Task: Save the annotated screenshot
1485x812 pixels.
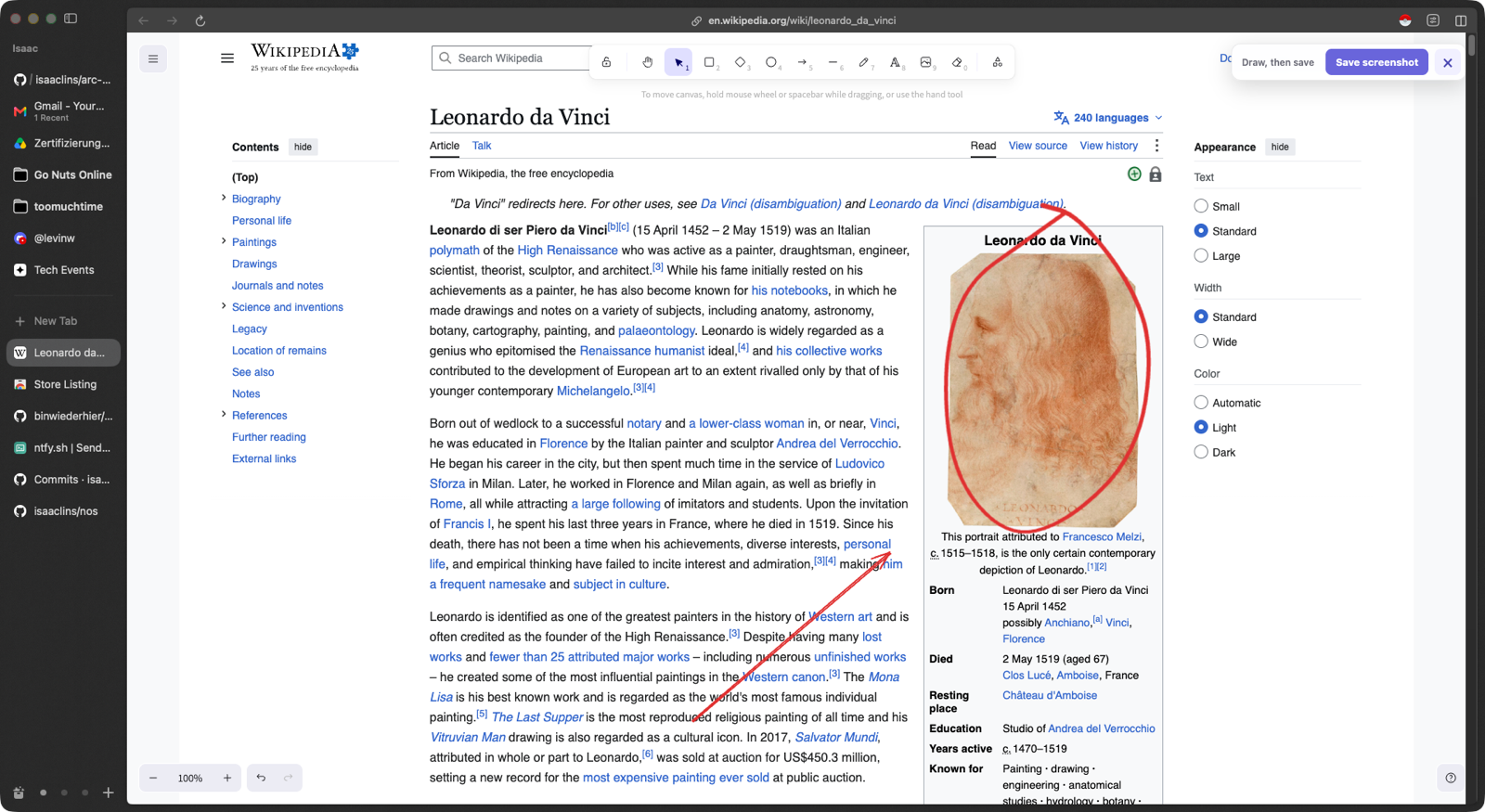Action: [x=1376, y=62]
